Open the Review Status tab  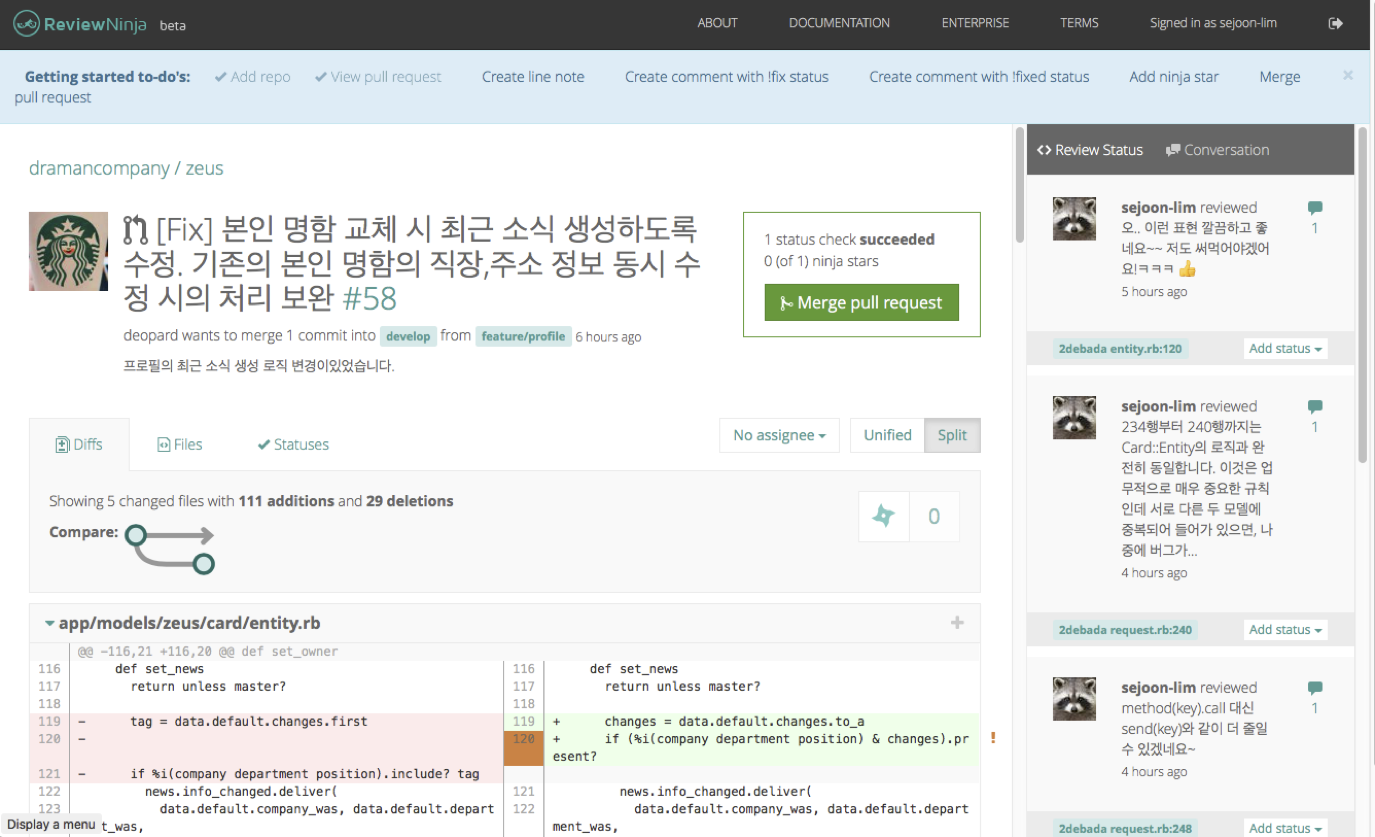tap(1090, 150)
